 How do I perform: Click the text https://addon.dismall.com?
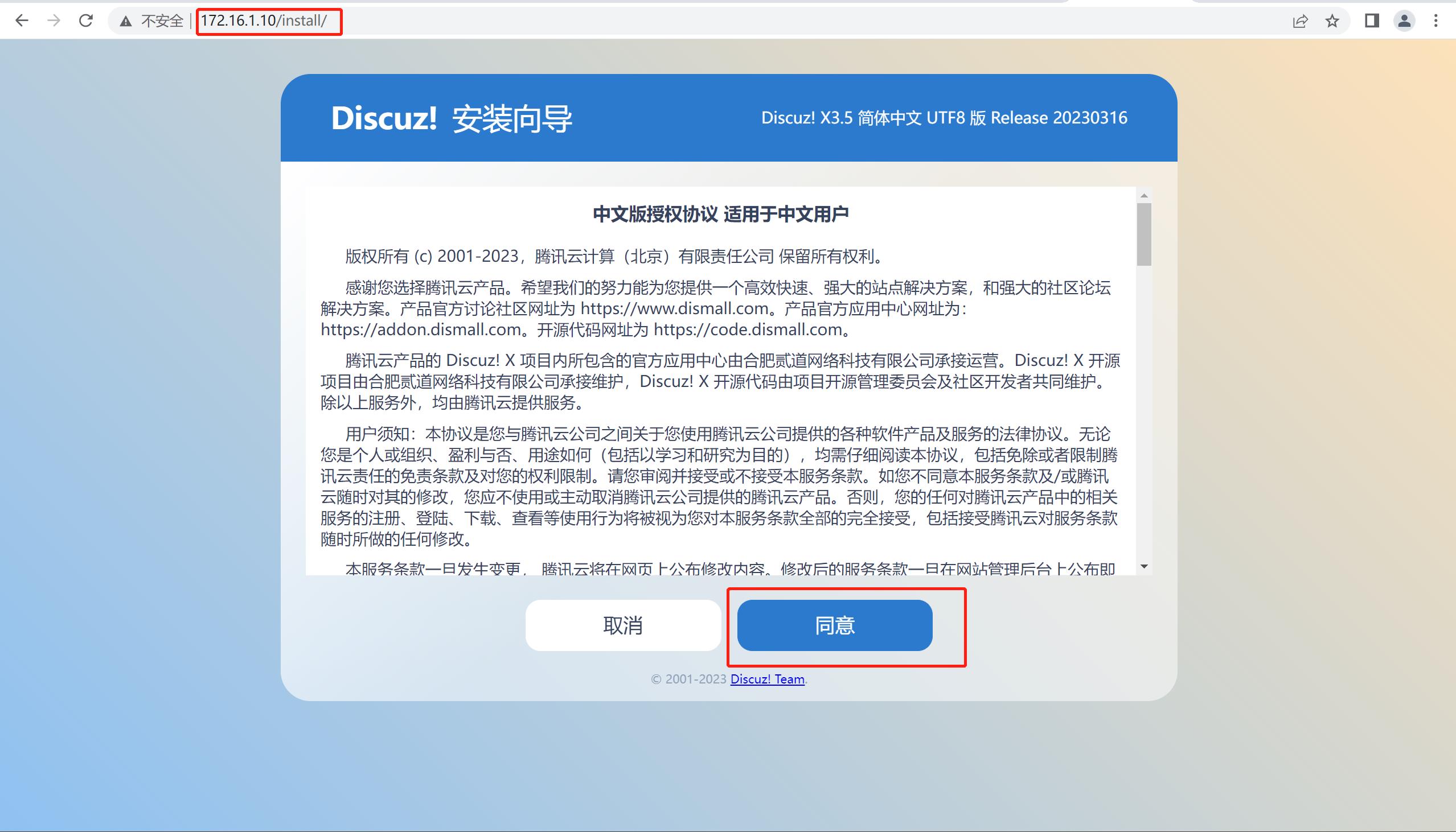click(421, 329)
